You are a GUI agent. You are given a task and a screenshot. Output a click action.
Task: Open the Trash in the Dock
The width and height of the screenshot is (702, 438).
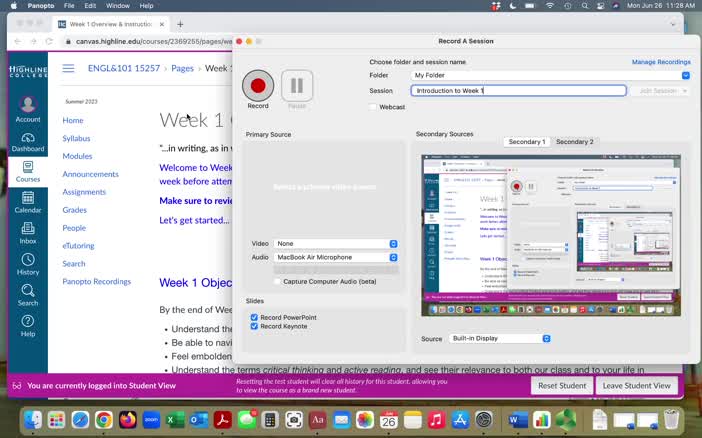(671, 420)
